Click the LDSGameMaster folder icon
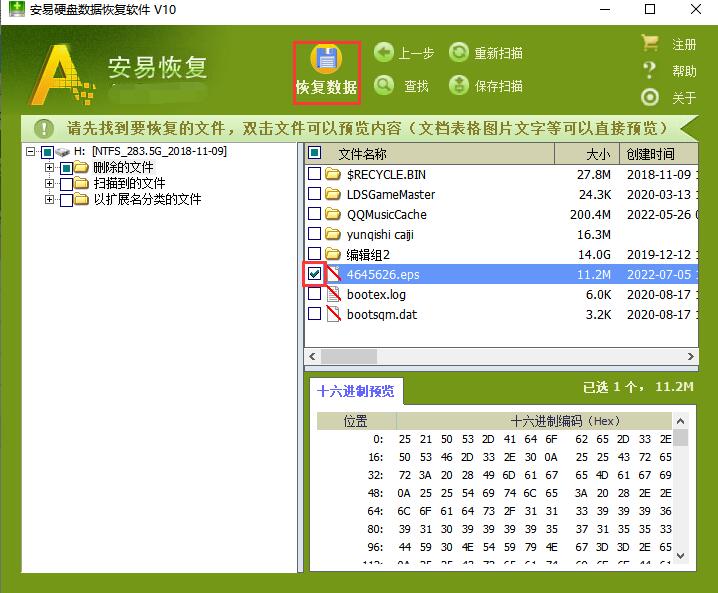 (333, 194)
